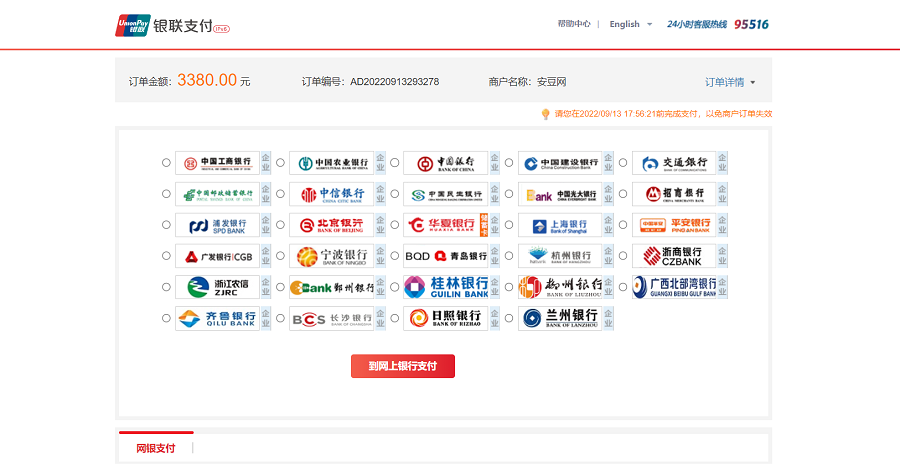Click the Agricultural Bank of China logo
The width and height of the screenshot is (900, 471).
click(x=332, y=163)
